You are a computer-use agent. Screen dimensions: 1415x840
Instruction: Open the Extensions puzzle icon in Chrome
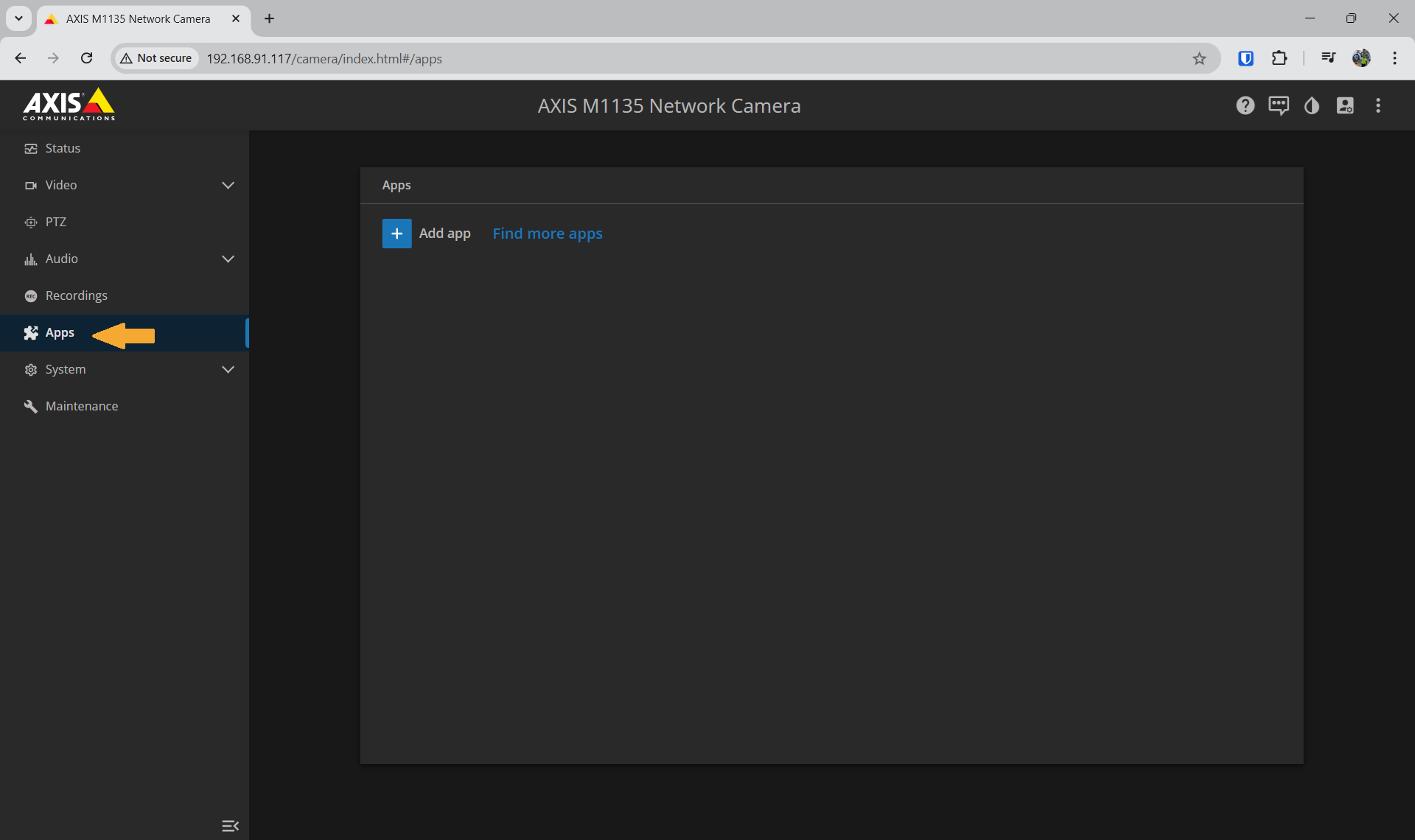1279,58
